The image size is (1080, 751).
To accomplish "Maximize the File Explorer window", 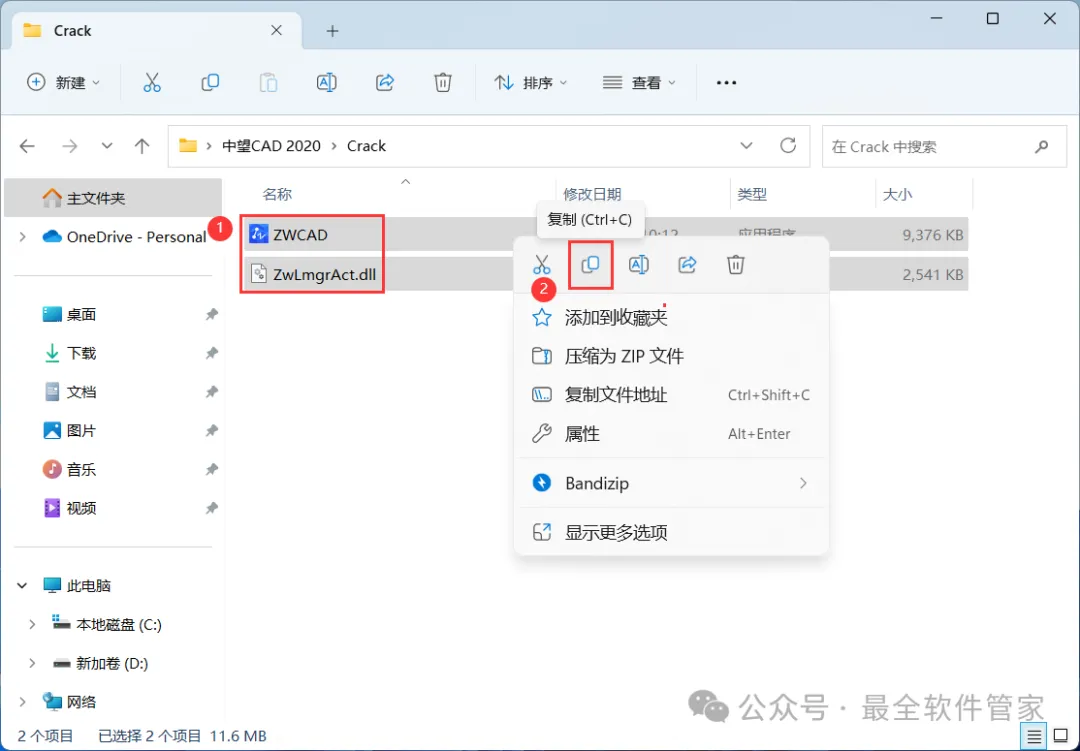I will point(993,19).
